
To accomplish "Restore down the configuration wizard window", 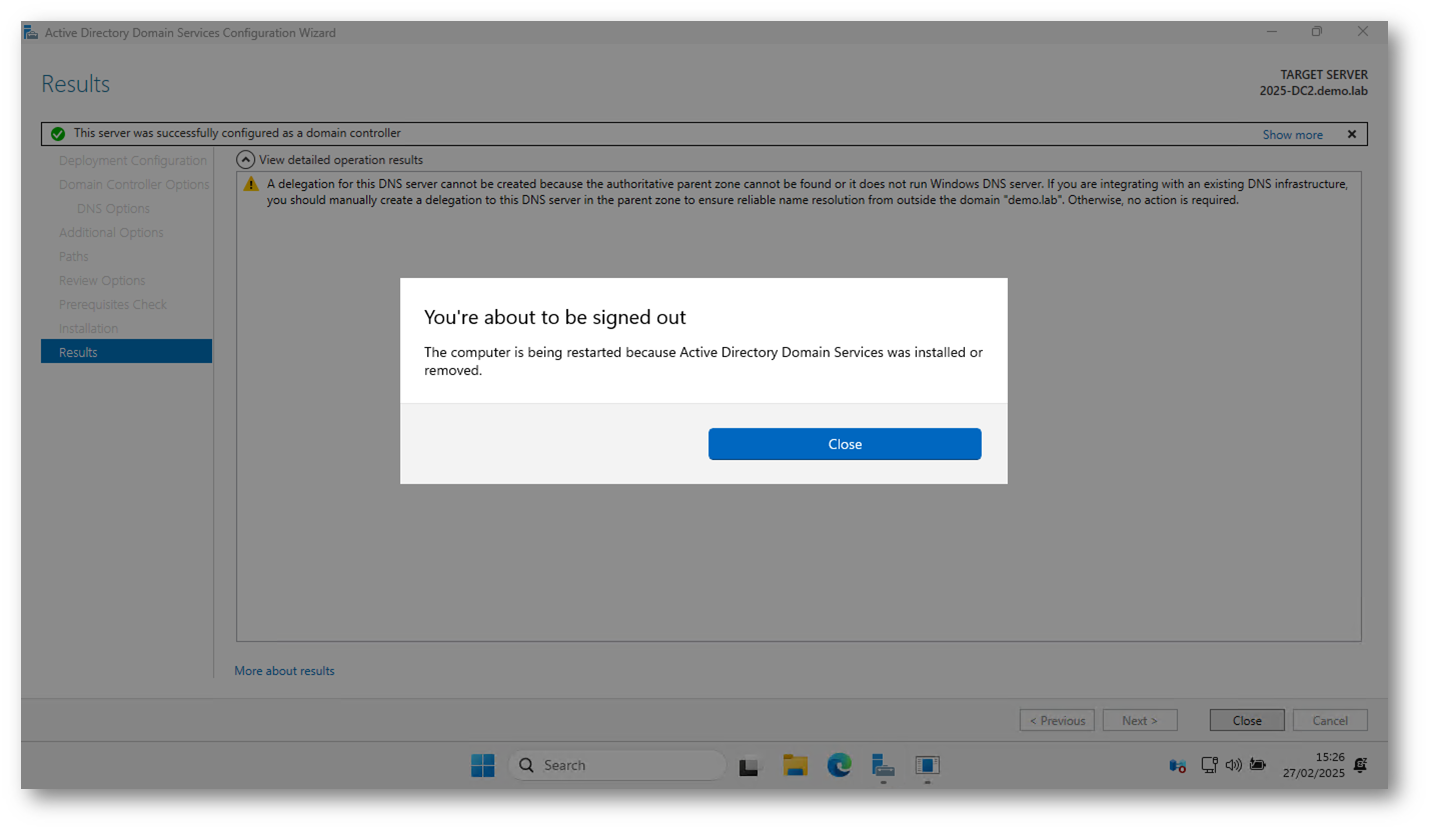I will point(1317,32).
